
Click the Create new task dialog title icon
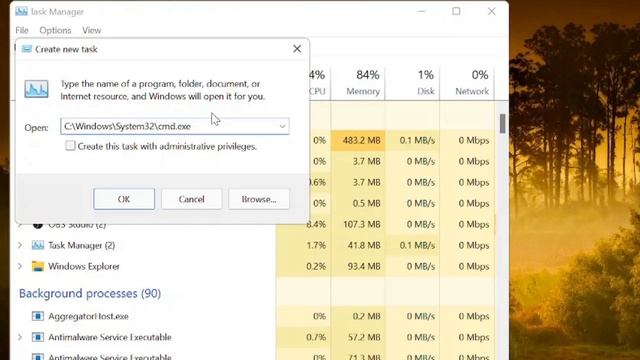pos(27,49)
